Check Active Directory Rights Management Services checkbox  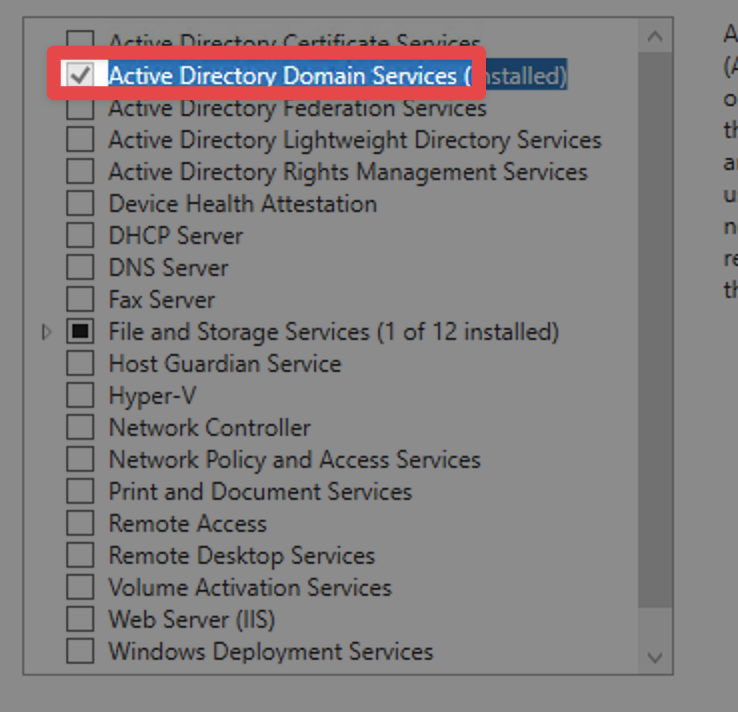click(80, 171)
